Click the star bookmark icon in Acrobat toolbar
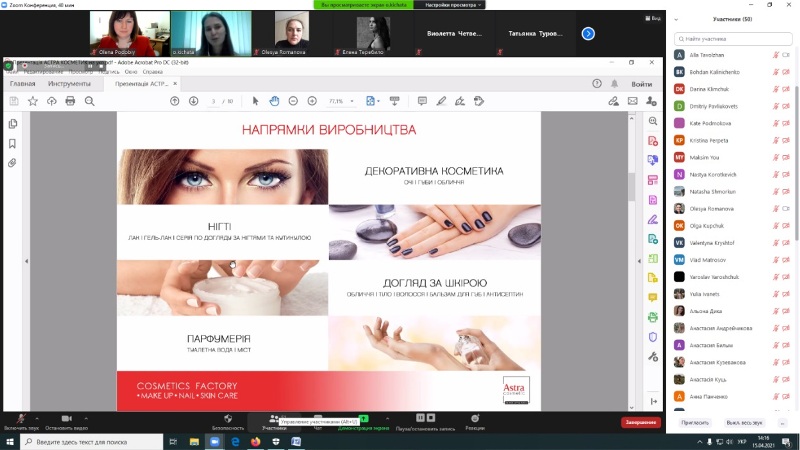 33,101
